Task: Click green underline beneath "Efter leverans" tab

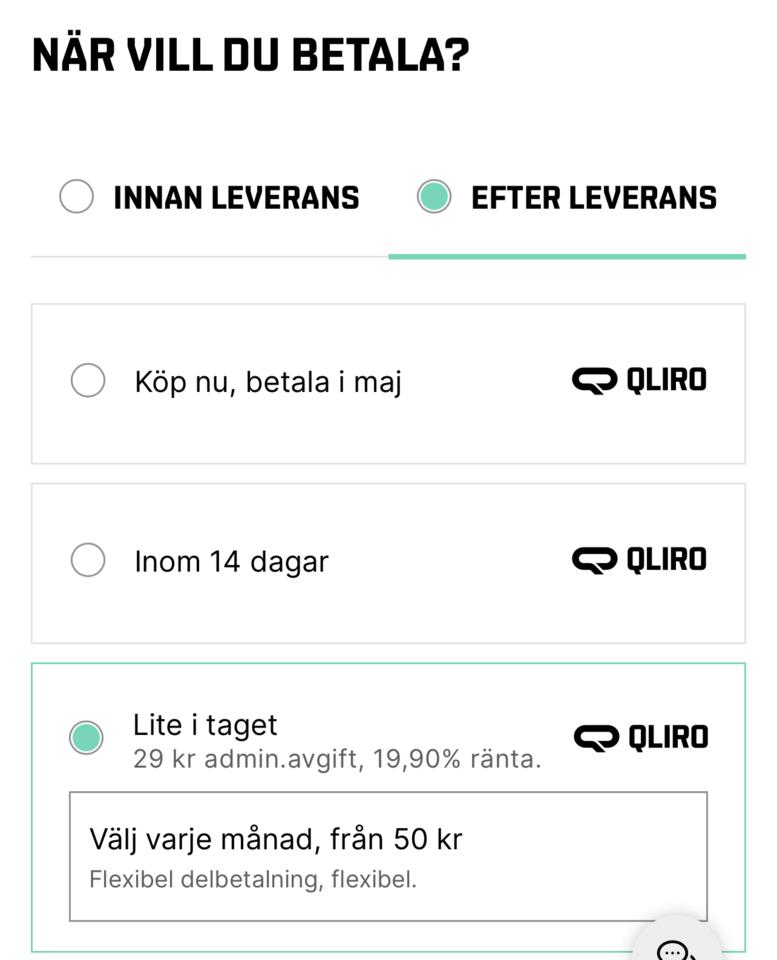Action: click(x=567, y=257)
